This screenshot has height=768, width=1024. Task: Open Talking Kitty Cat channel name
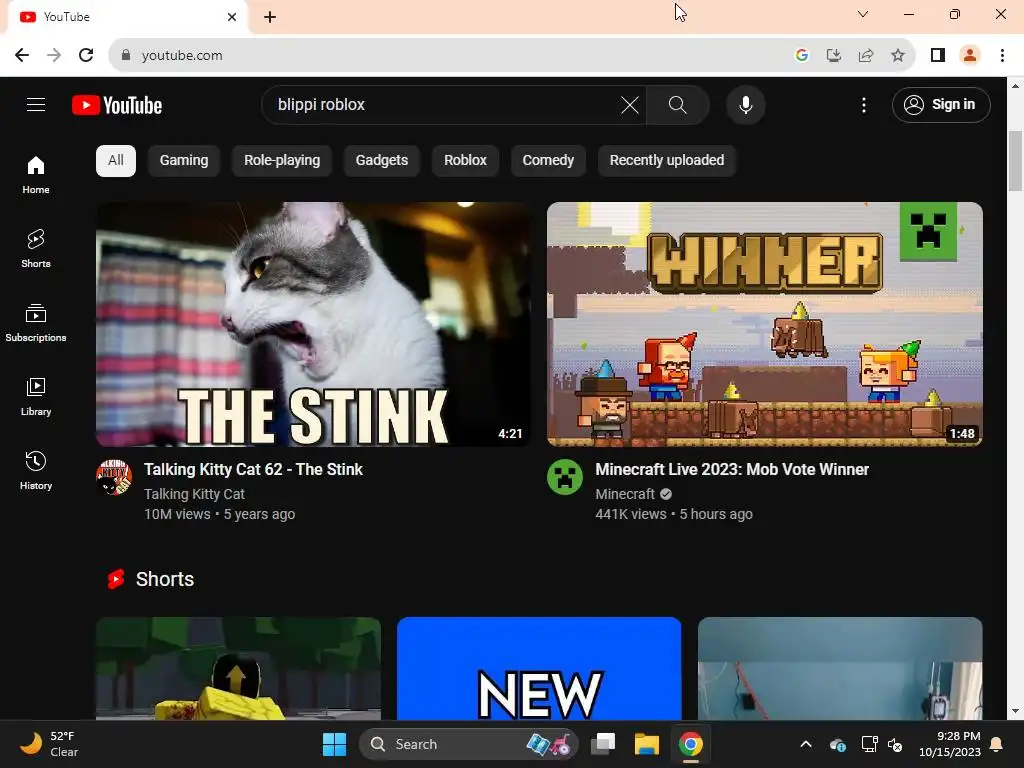(194, 494)
